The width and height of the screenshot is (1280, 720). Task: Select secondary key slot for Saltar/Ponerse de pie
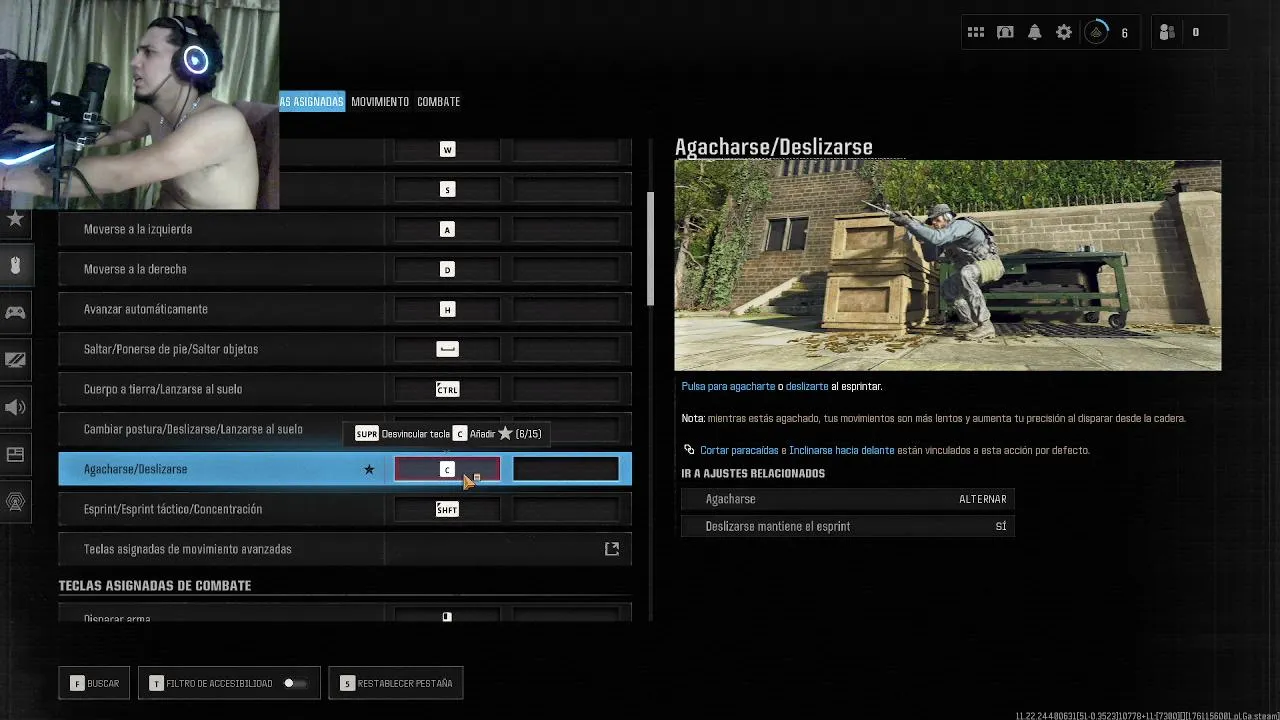566,349
